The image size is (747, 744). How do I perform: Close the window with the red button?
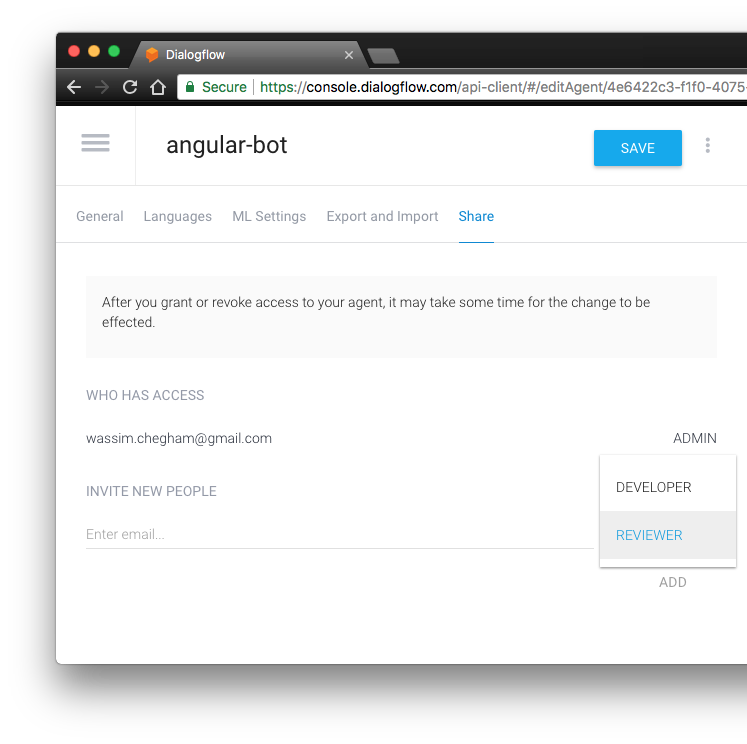click(74, 51)
